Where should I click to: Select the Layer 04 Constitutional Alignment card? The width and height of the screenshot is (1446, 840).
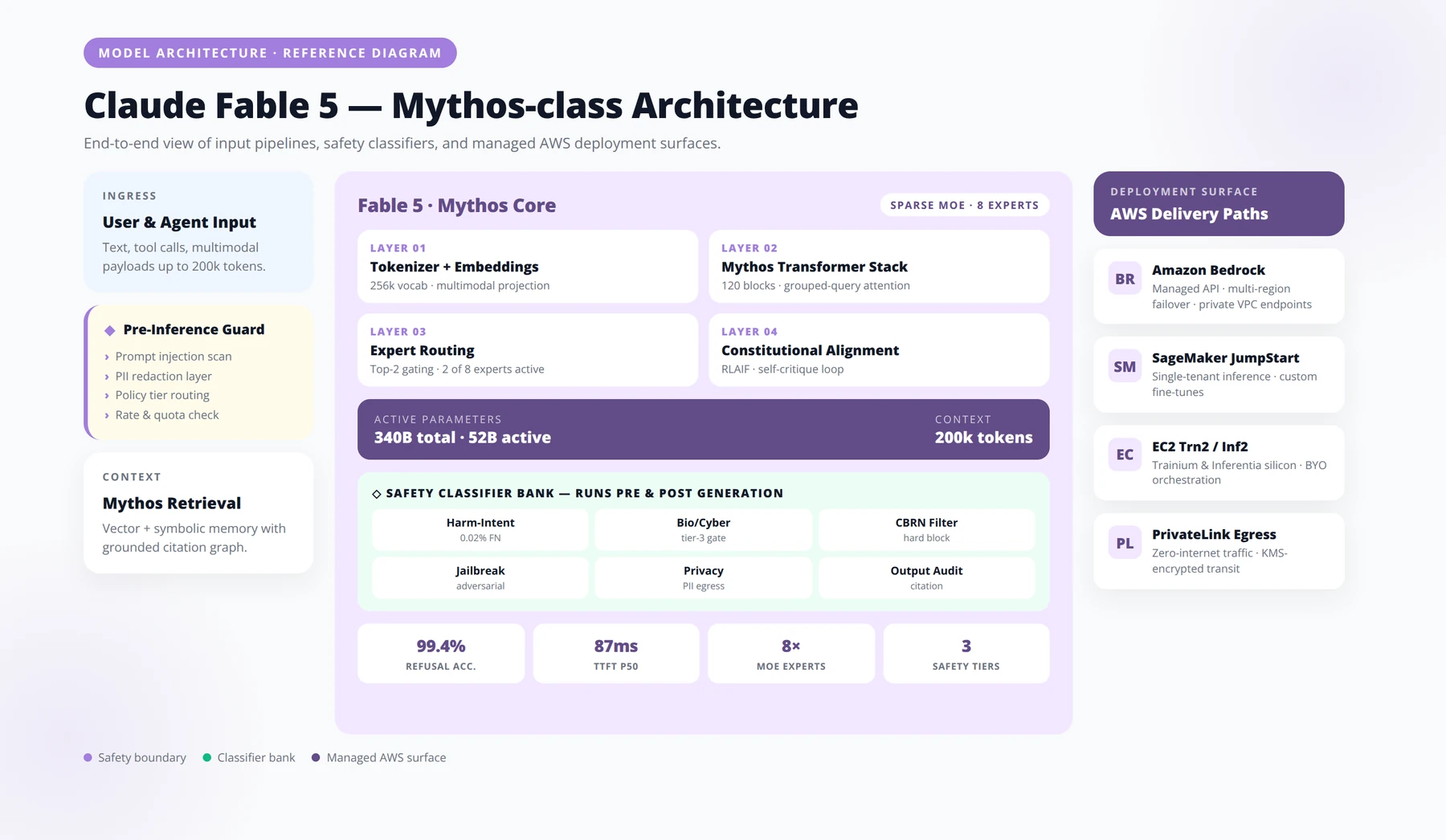[879, 350]
